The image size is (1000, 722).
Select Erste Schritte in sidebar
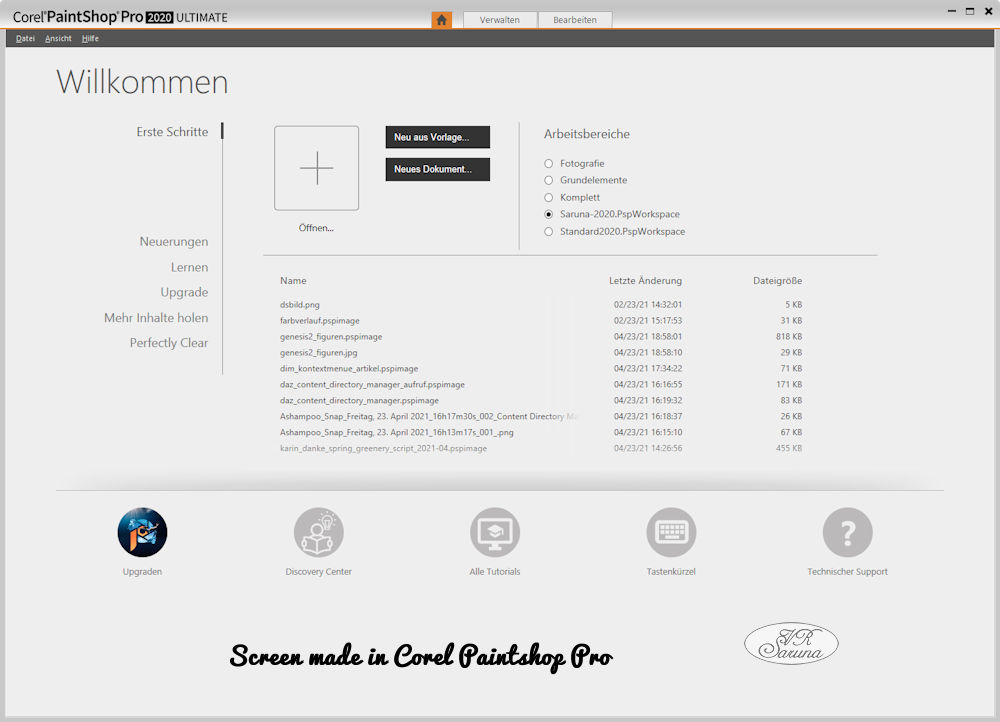click(x=172, y=131)
